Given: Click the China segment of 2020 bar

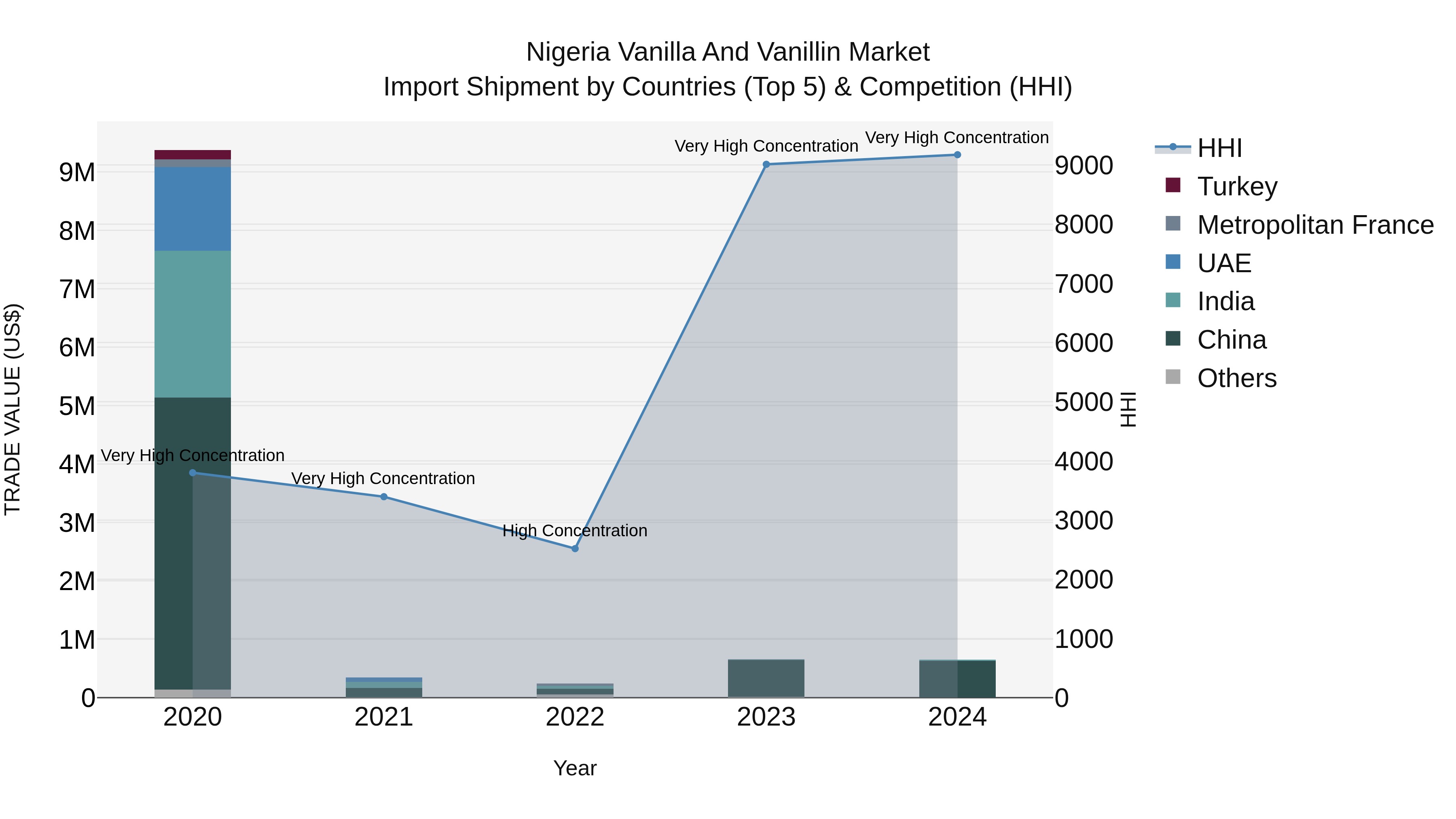Looking at the screenshot, I should 193,543.
